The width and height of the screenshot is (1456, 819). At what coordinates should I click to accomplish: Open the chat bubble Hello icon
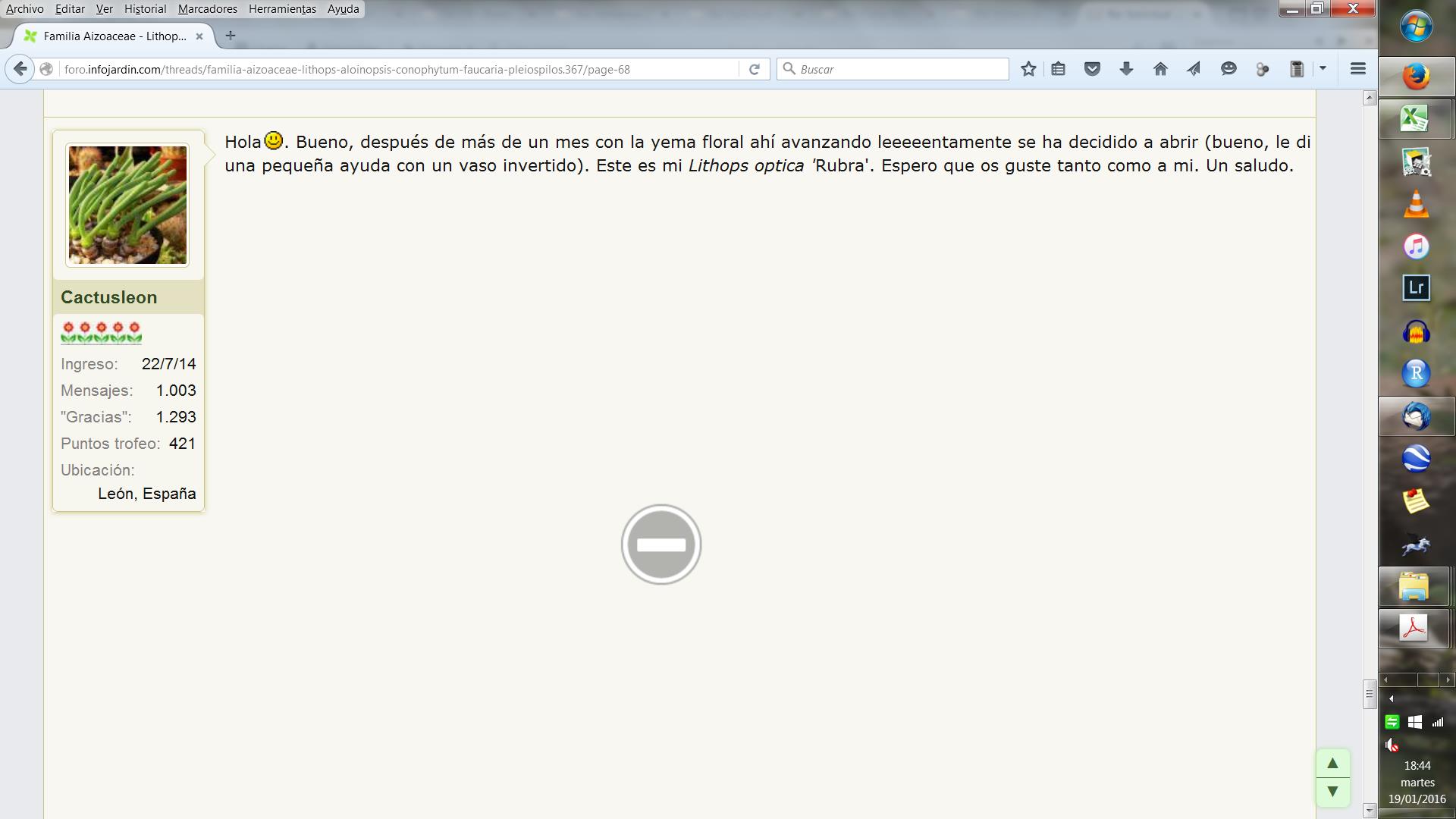1228,69
